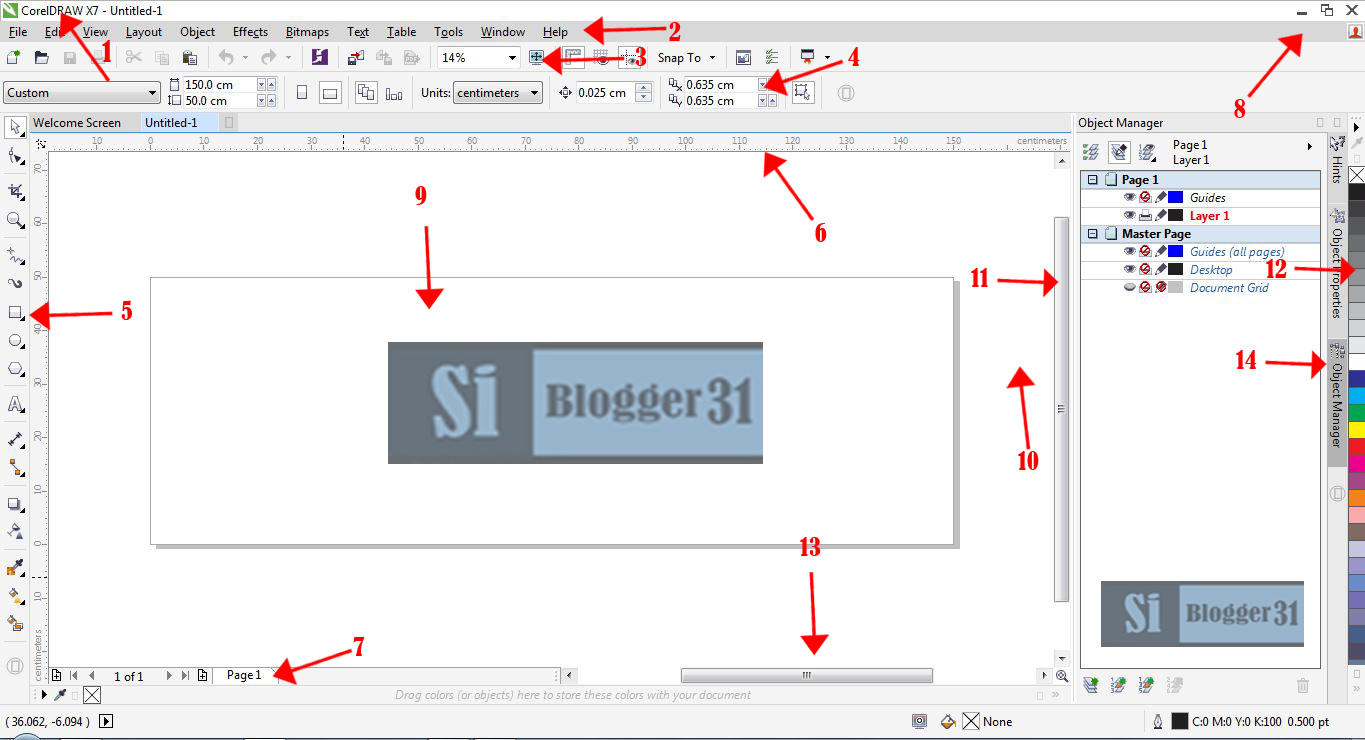Image resolution: width=1365 pixels, height=740 pixels.
Task: Collapse the Master Page tree node
Action: pyautogui.click(x=1093, y=234)
